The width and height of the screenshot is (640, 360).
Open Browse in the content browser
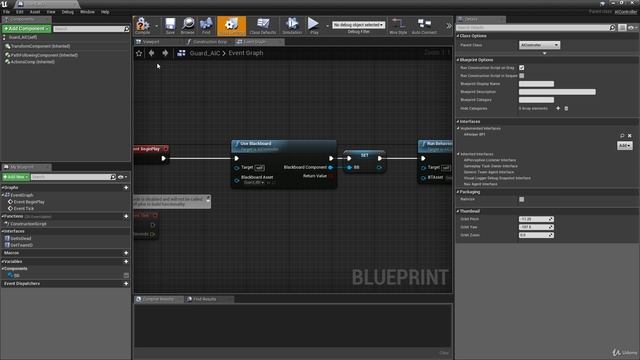click(x=188, y=25)
